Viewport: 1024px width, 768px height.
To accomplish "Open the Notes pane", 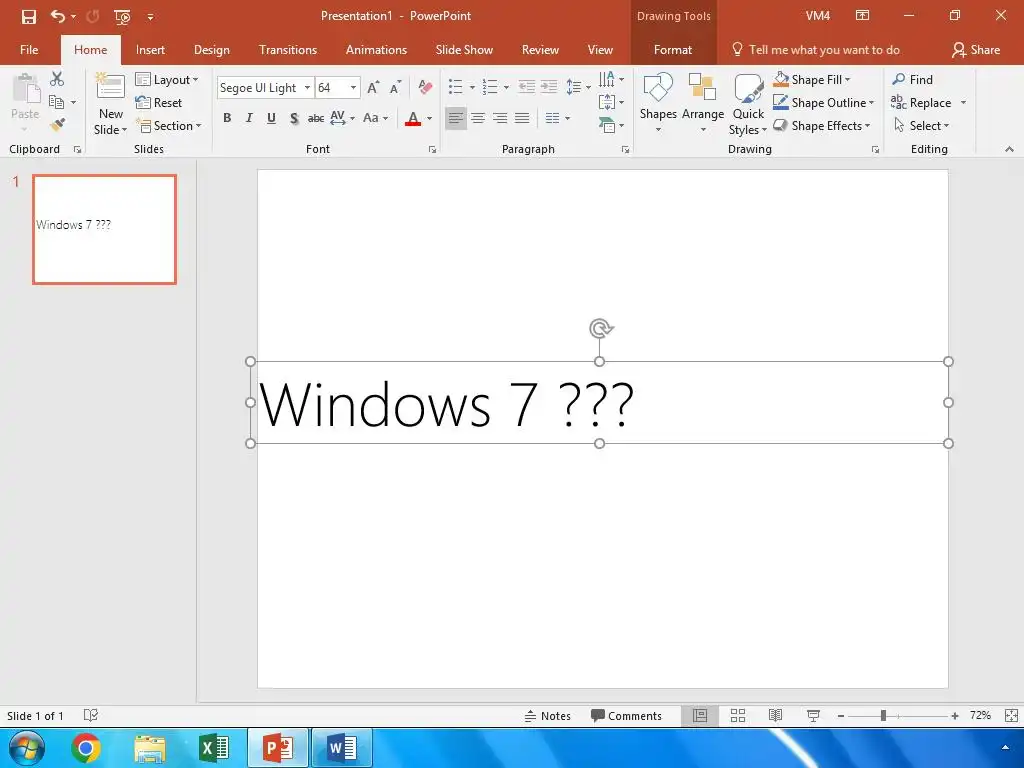I will click(x=547, y=716).
